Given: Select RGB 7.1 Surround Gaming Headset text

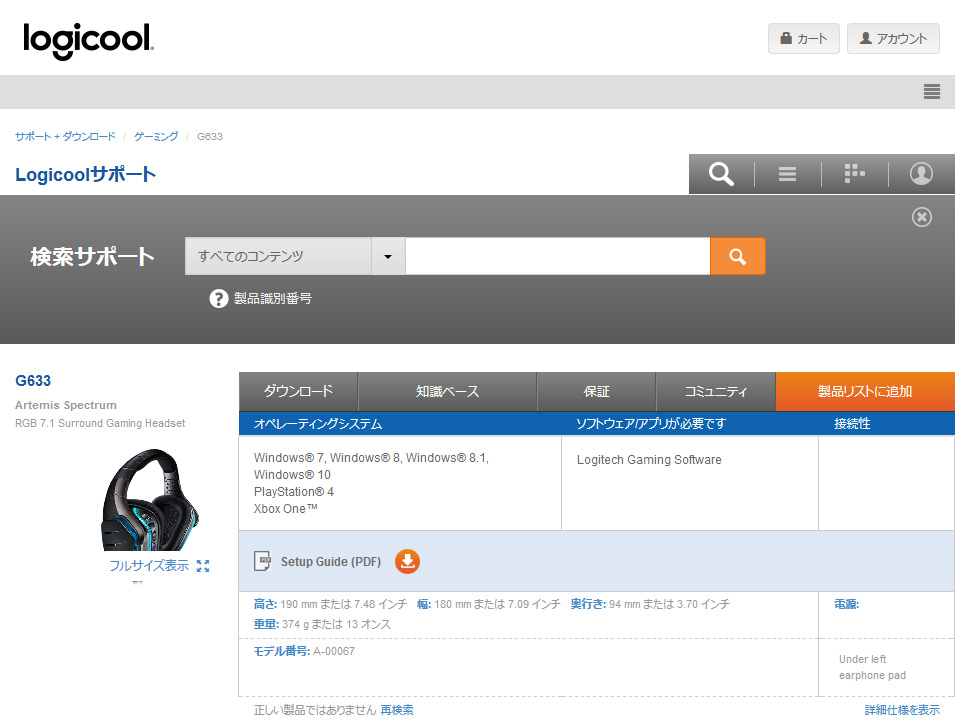Looking at the screenshot, I should click(x=100, y=423).
